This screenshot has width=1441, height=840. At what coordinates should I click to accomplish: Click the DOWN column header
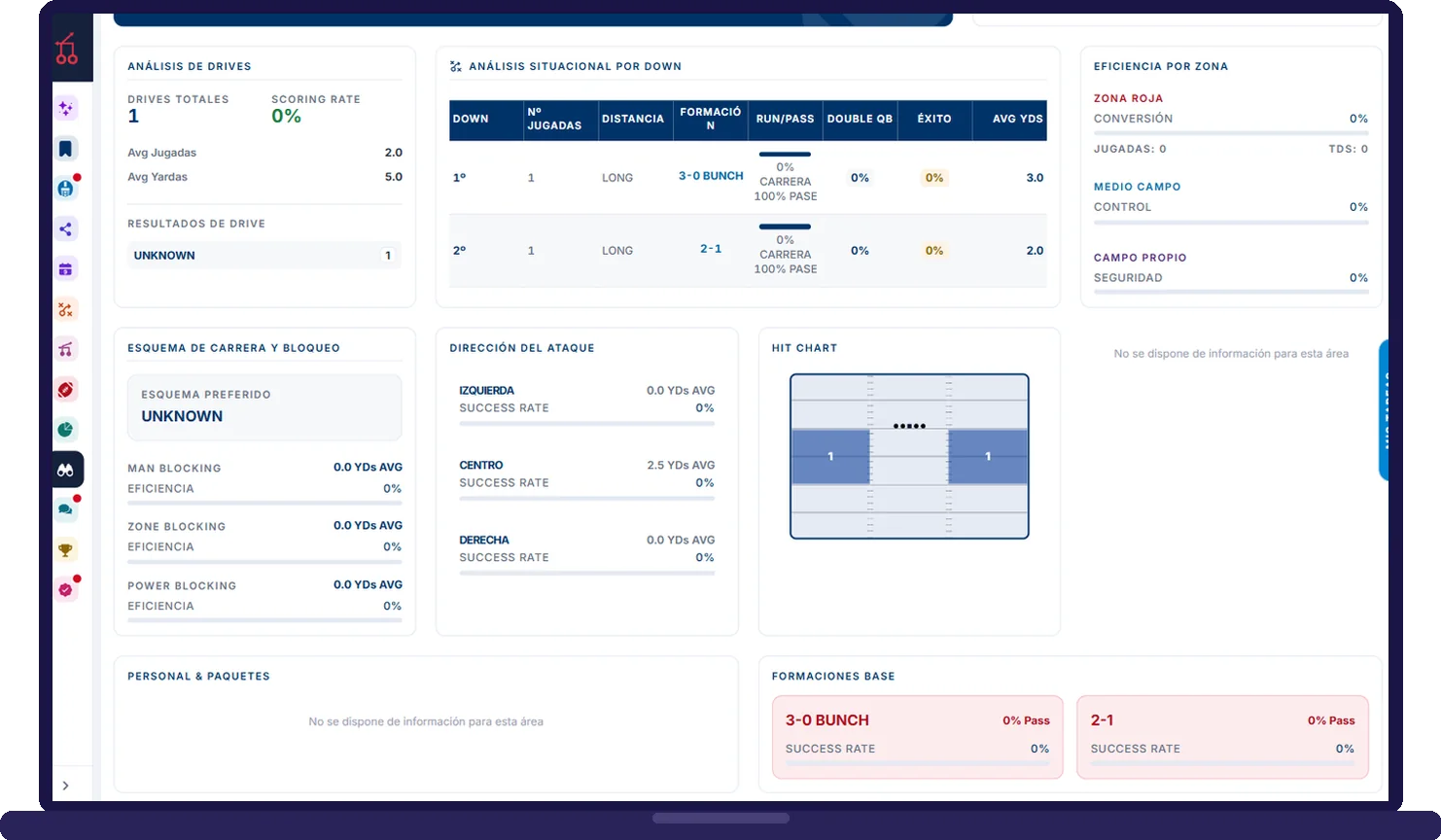486,120
